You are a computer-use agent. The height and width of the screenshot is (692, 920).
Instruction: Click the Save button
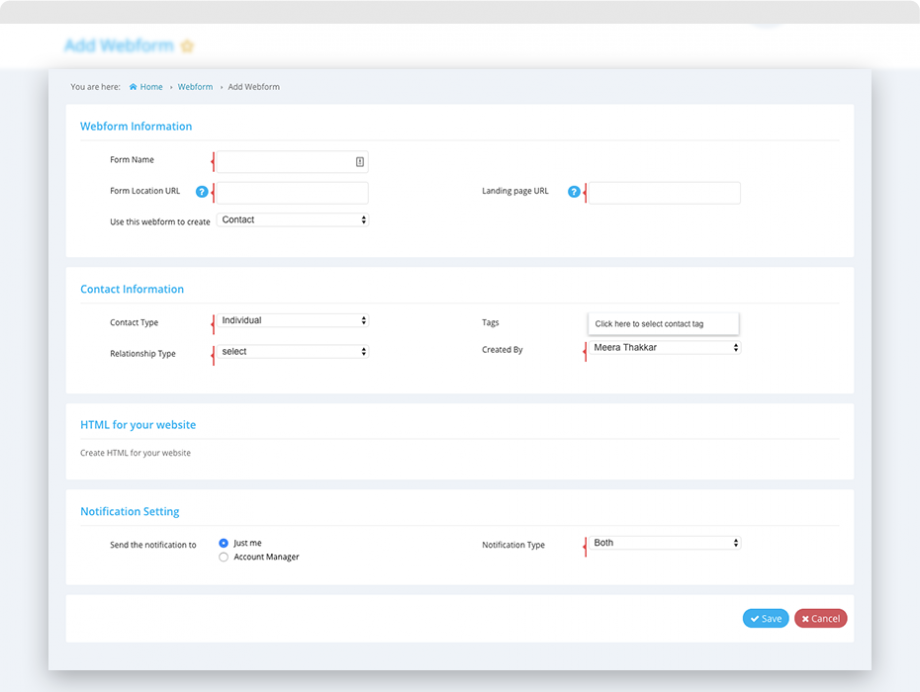[x=765, y=618]
